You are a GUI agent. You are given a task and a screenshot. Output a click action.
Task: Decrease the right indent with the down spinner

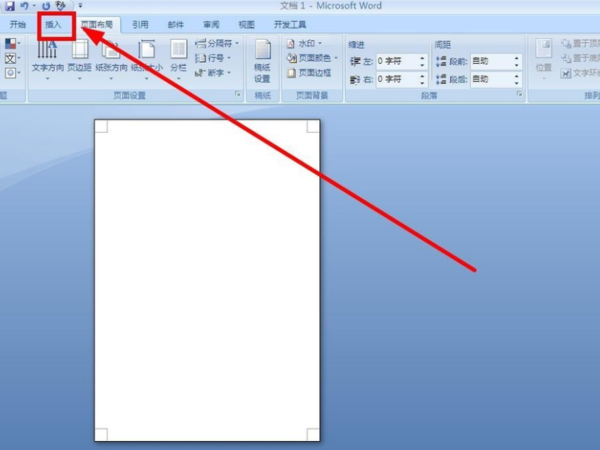[422, 83]
